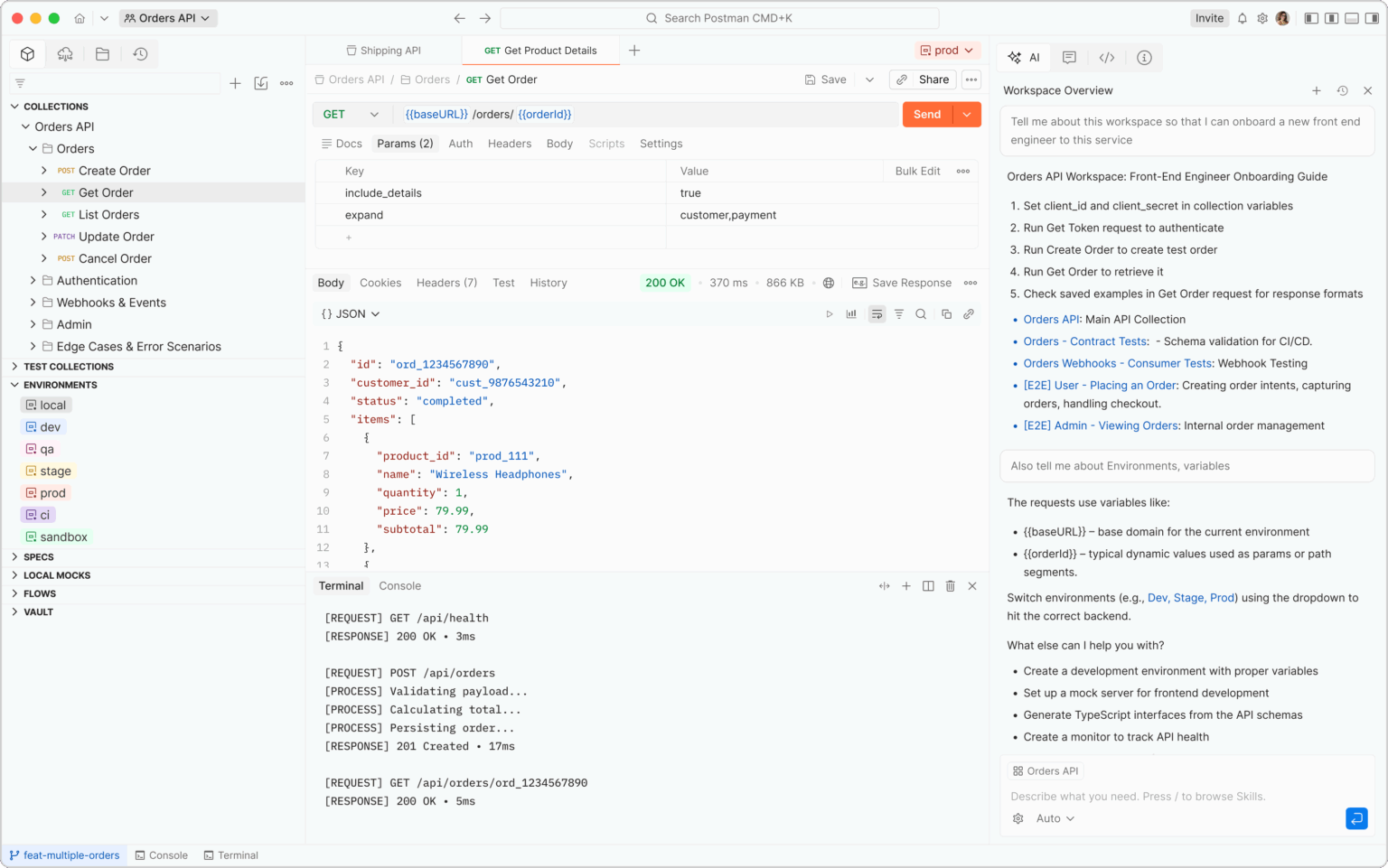
Task: Switch to the Shipping API tab
Action: (x=383, y=51)
